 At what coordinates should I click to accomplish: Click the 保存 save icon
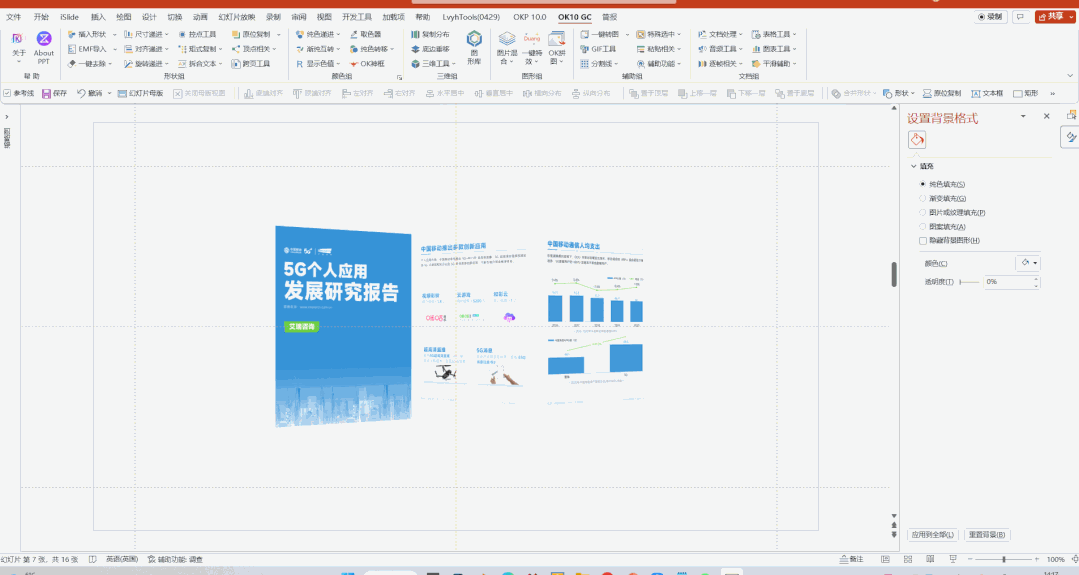tap(54, 93)
